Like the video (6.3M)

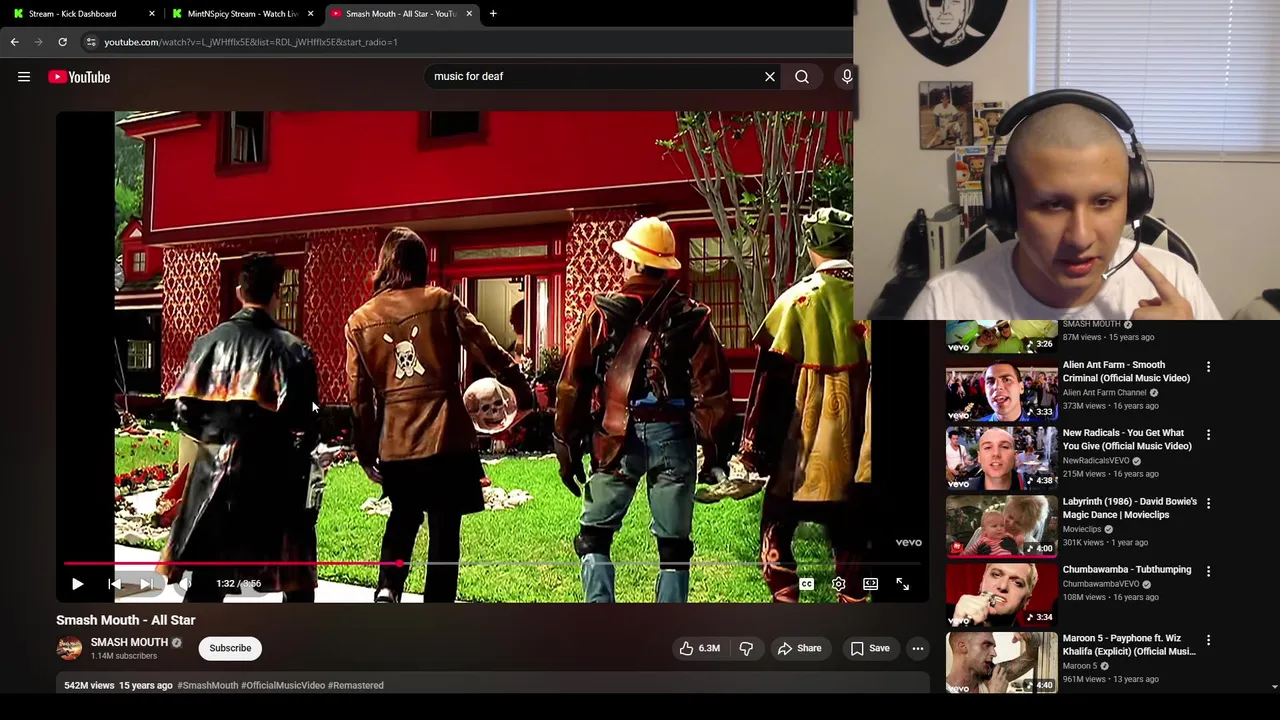tap(700, 648)
